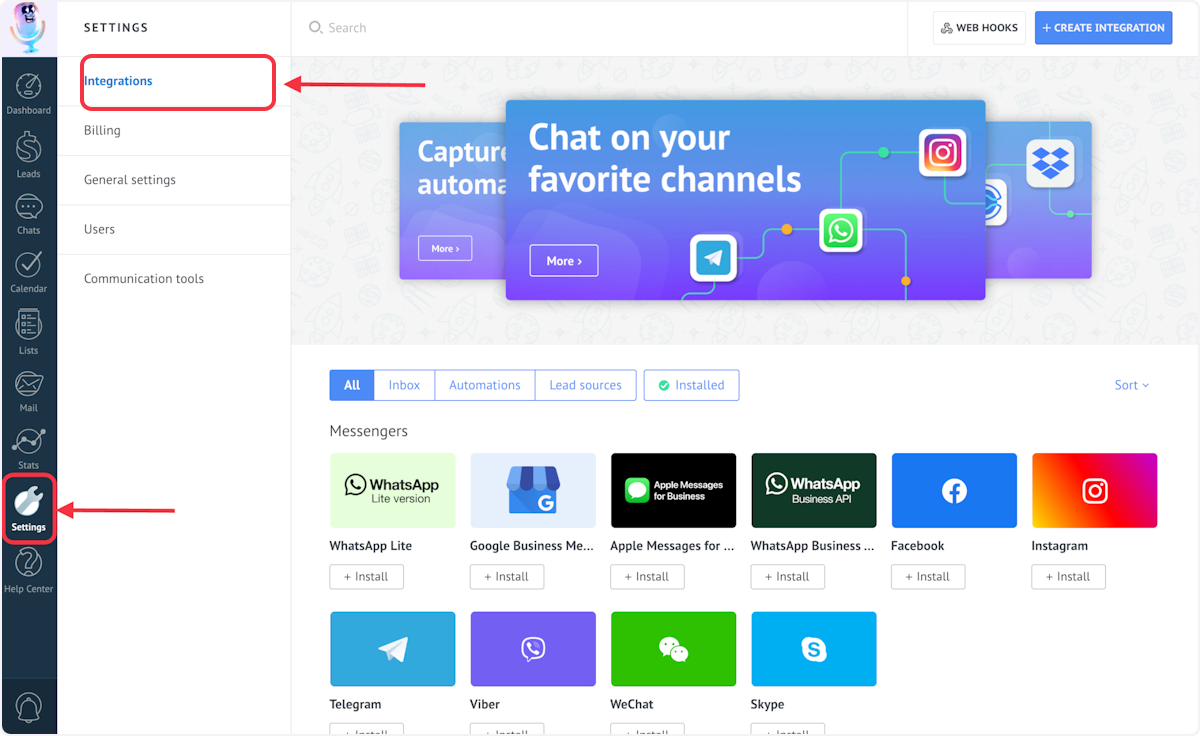Select the Telegram integration tile
This screenshot has height=736, width=1200.
click(392, 649)
